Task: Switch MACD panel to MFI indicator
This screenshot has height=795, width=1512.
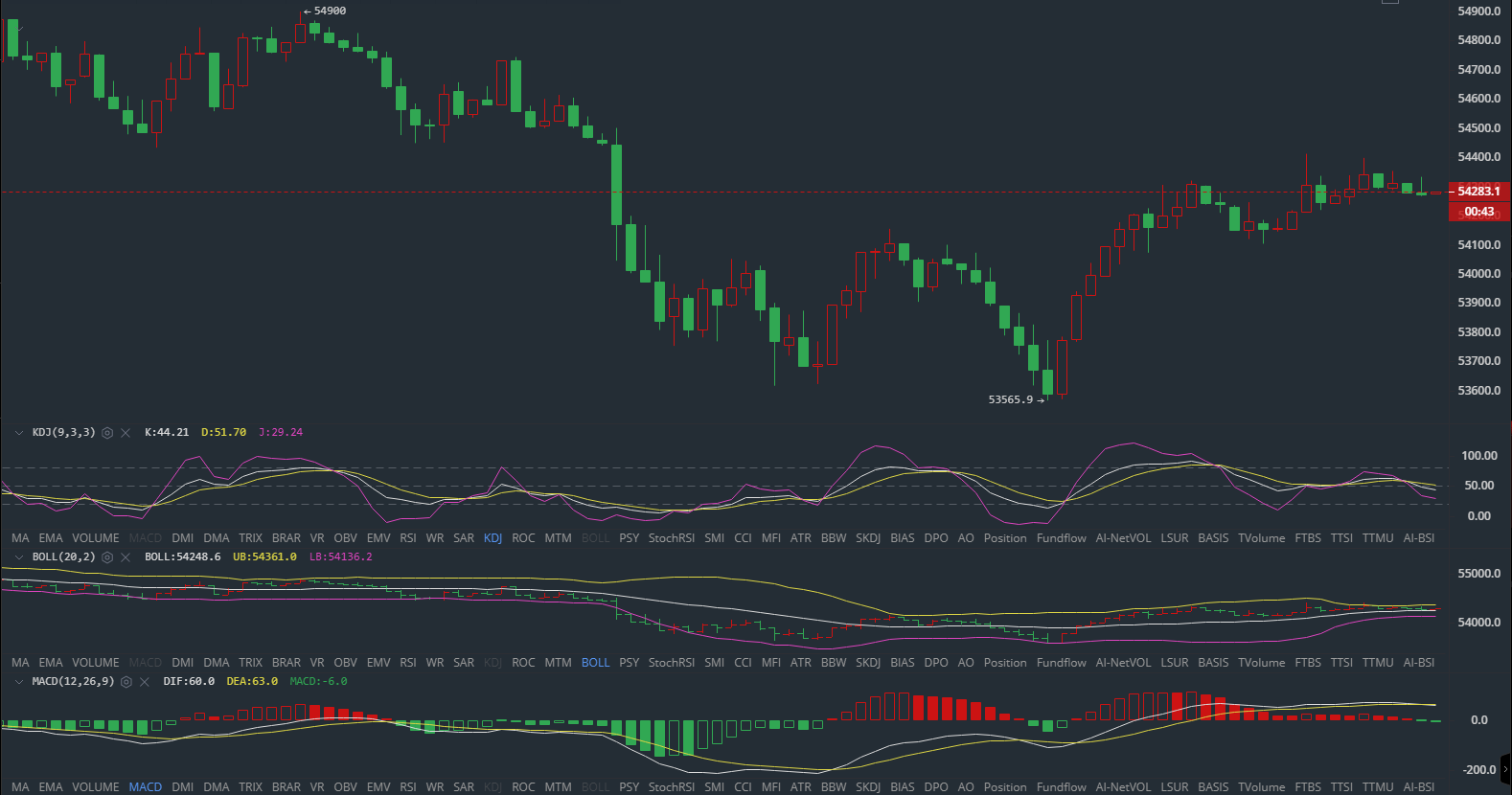Action: point(770,787)
